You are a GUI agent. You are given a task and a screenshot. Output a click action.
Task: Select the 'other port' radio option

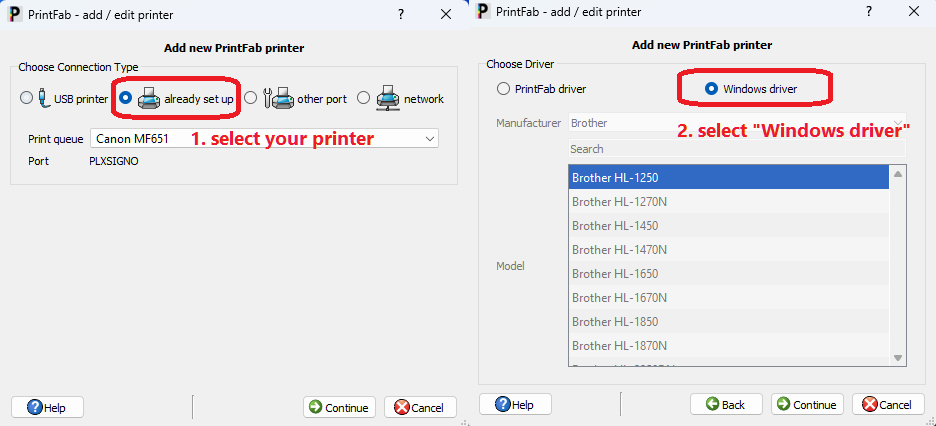pos(251,98)
